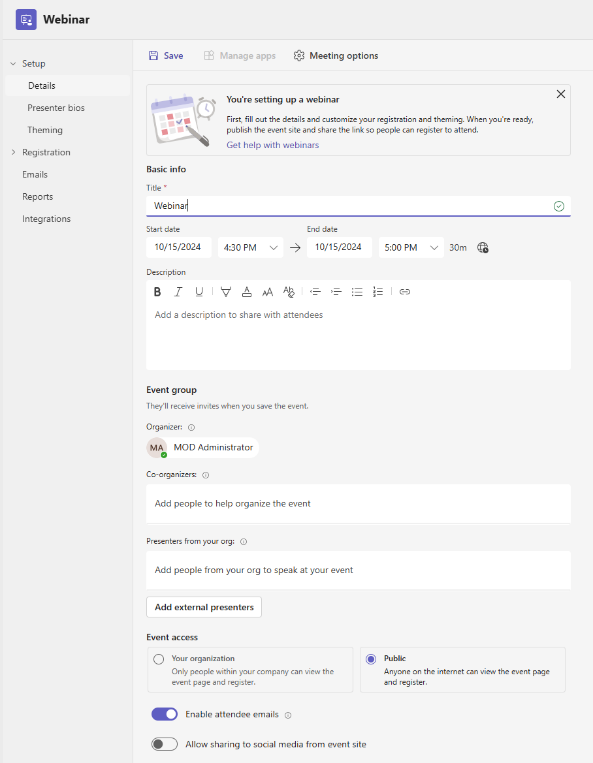Click the time zone globe icon

[483, 248]
